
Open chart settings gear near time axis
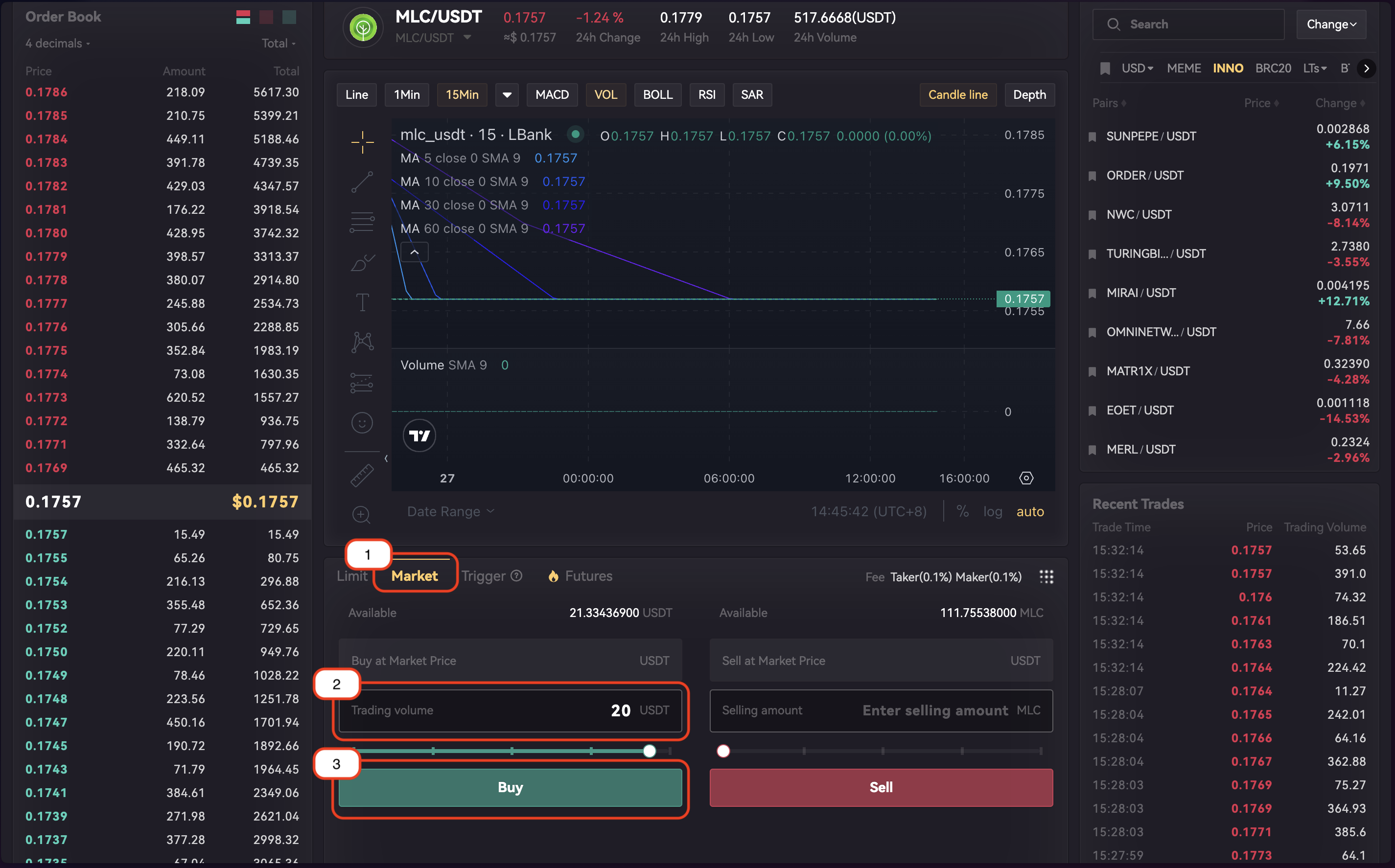pyautogui.click(x=1026, y=478)
